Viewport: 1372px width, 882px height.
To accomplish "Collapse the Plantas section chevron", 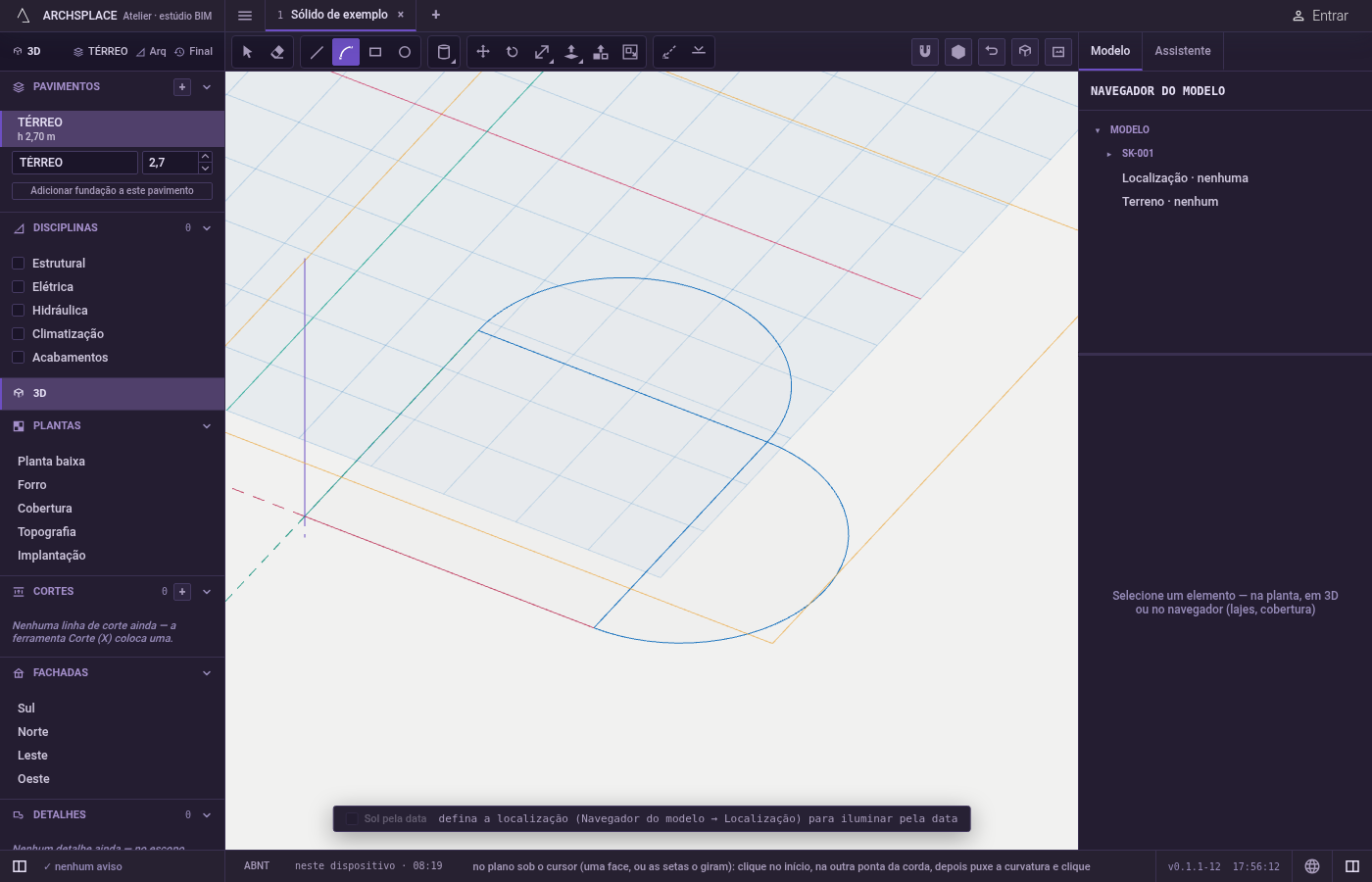I will pos(207,426).
